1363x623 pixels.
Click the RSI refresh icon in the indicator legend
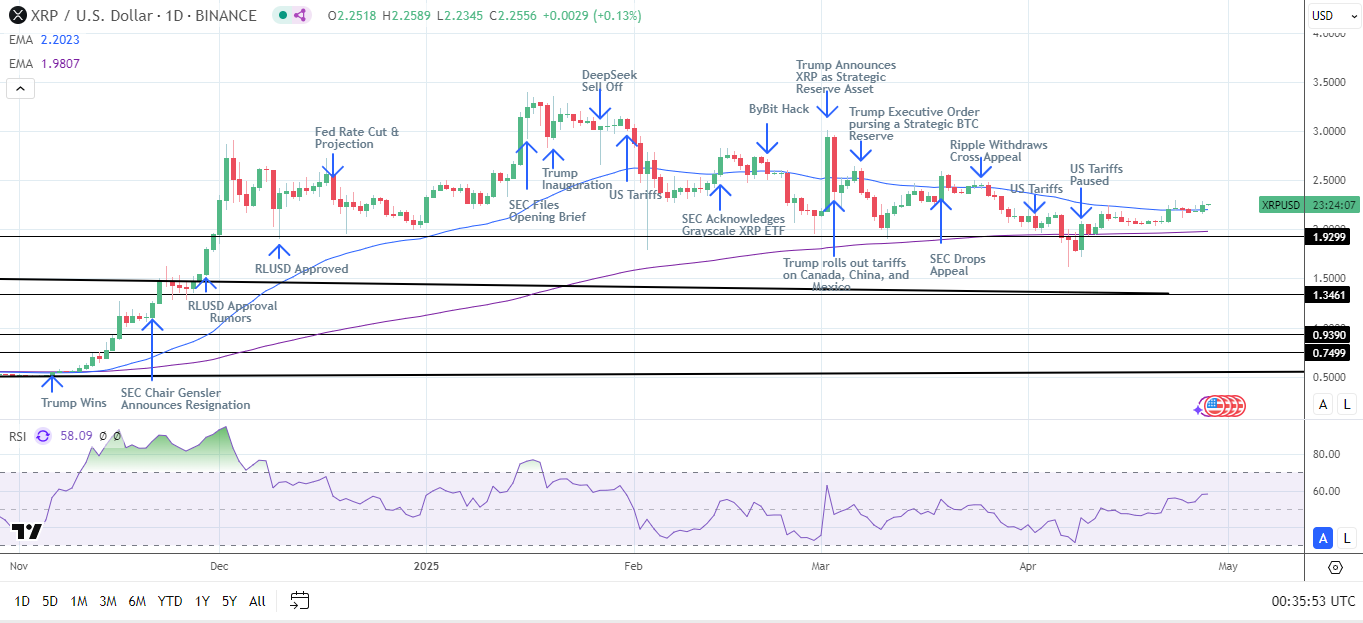pos(42,436)
